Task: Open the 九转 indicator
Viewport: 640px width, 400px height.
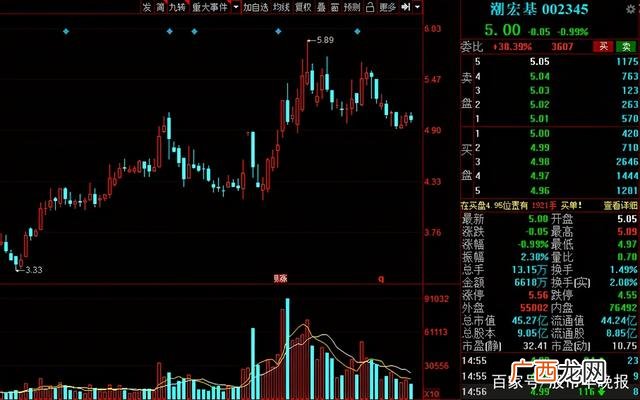Action: tap(177, 7)
